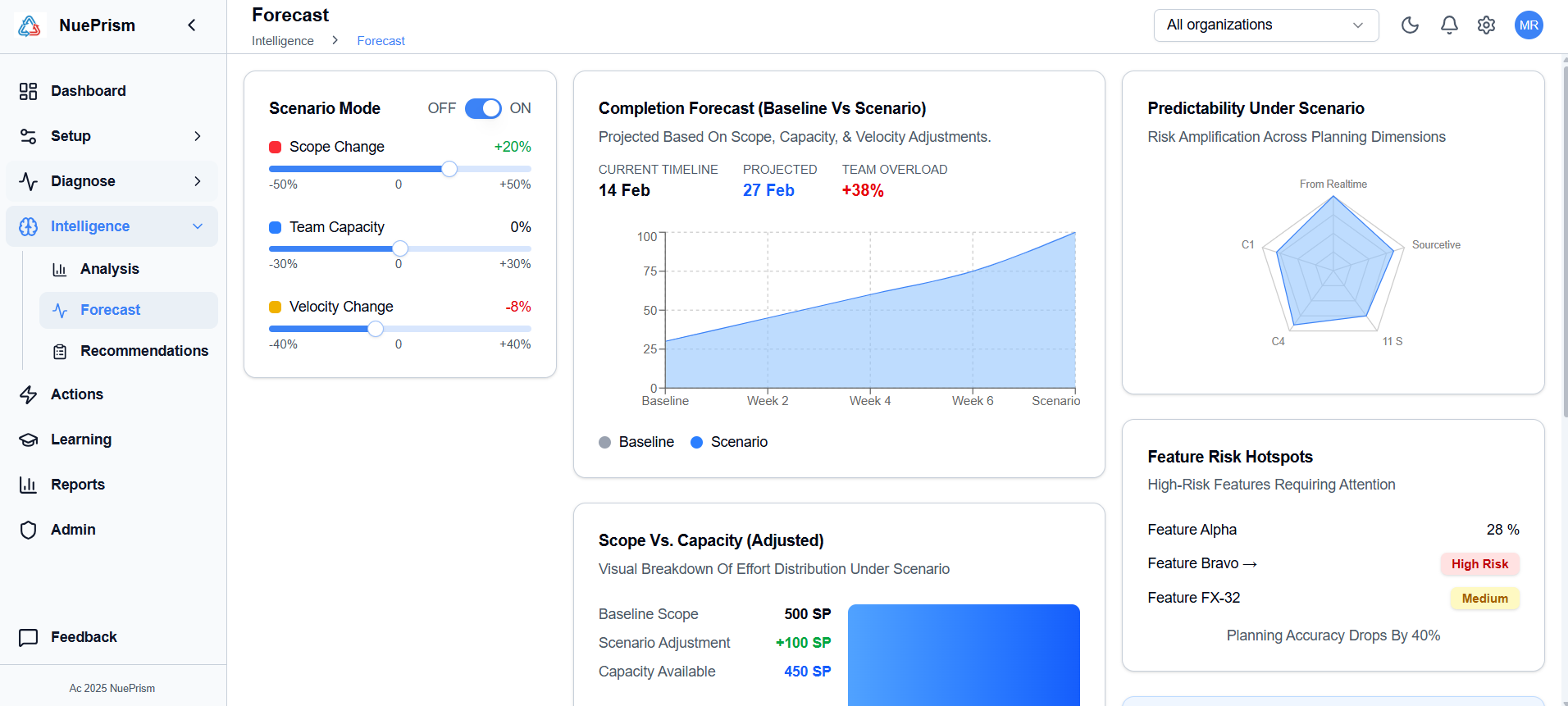Click the High Risk badge
Screen dimensions: 1568x706
[x=1480, y=564]
